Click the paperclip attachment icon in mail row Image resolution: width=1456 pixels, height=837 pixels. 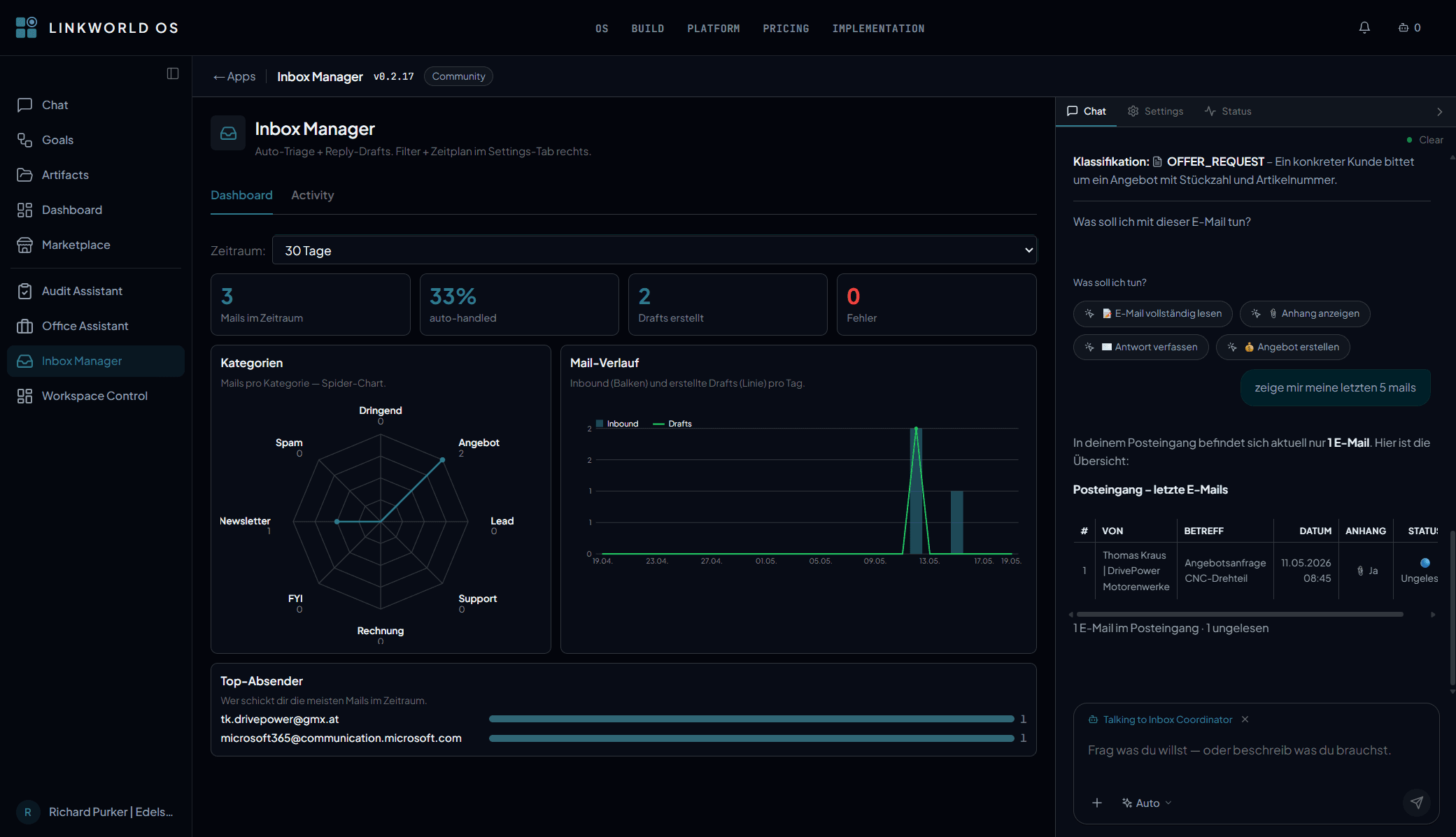[x=1360, y=571]
